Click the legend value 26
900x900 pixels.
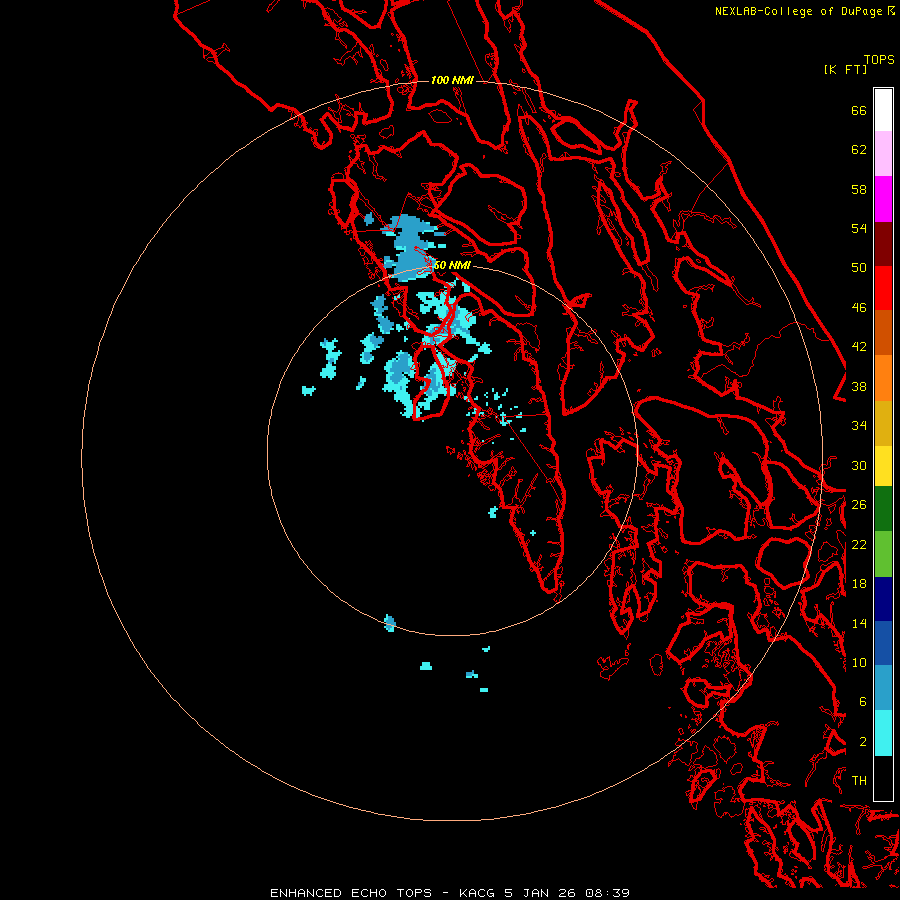859,505
